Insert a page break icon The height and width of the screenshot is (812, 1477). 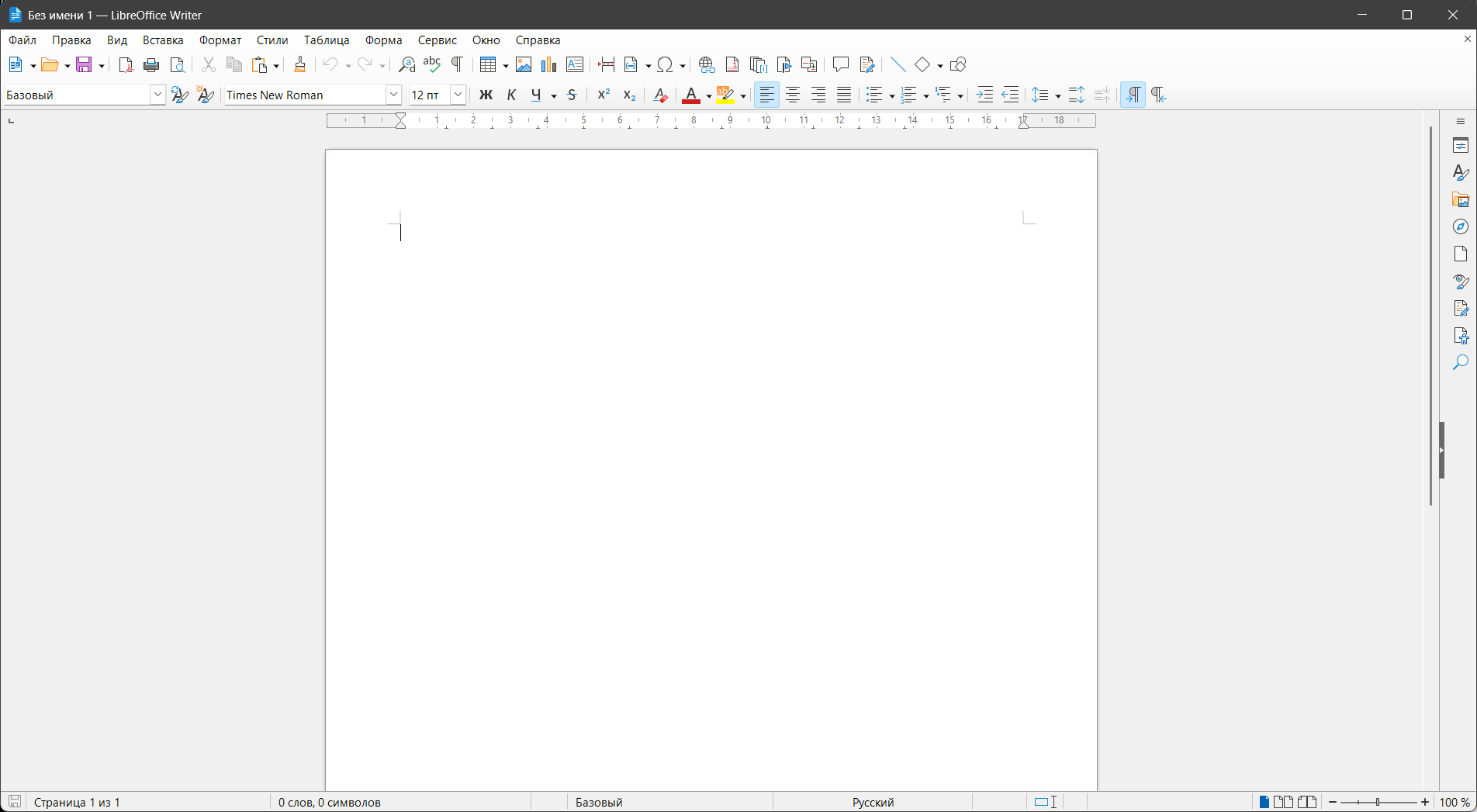[607, 65]
